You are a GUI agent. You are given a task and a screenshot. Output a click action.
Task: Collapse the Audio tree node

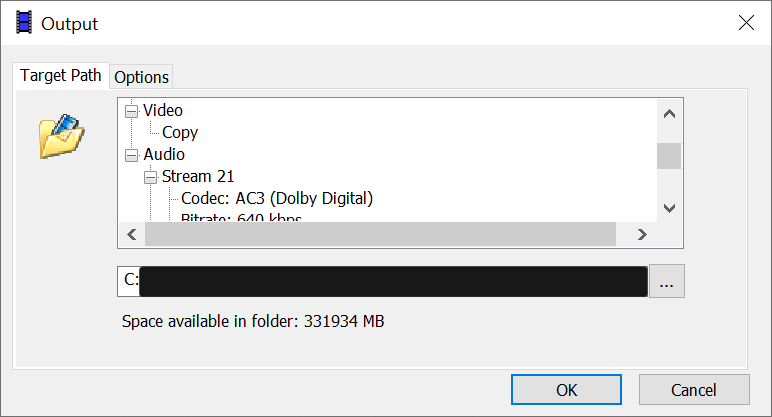131,155
